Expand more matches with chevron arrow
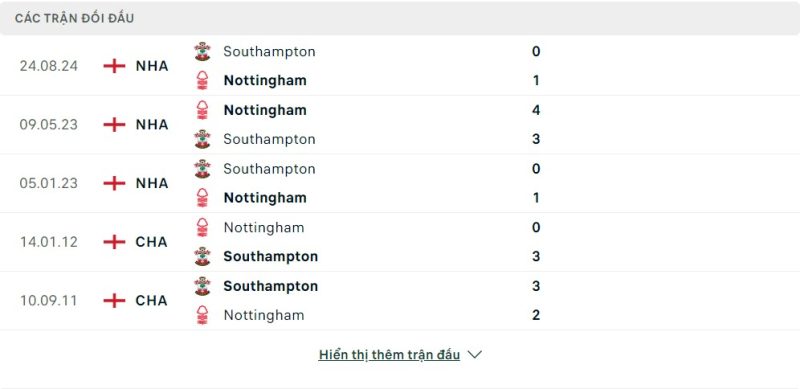Screen dimensions: 800x389 coord(474,355)
